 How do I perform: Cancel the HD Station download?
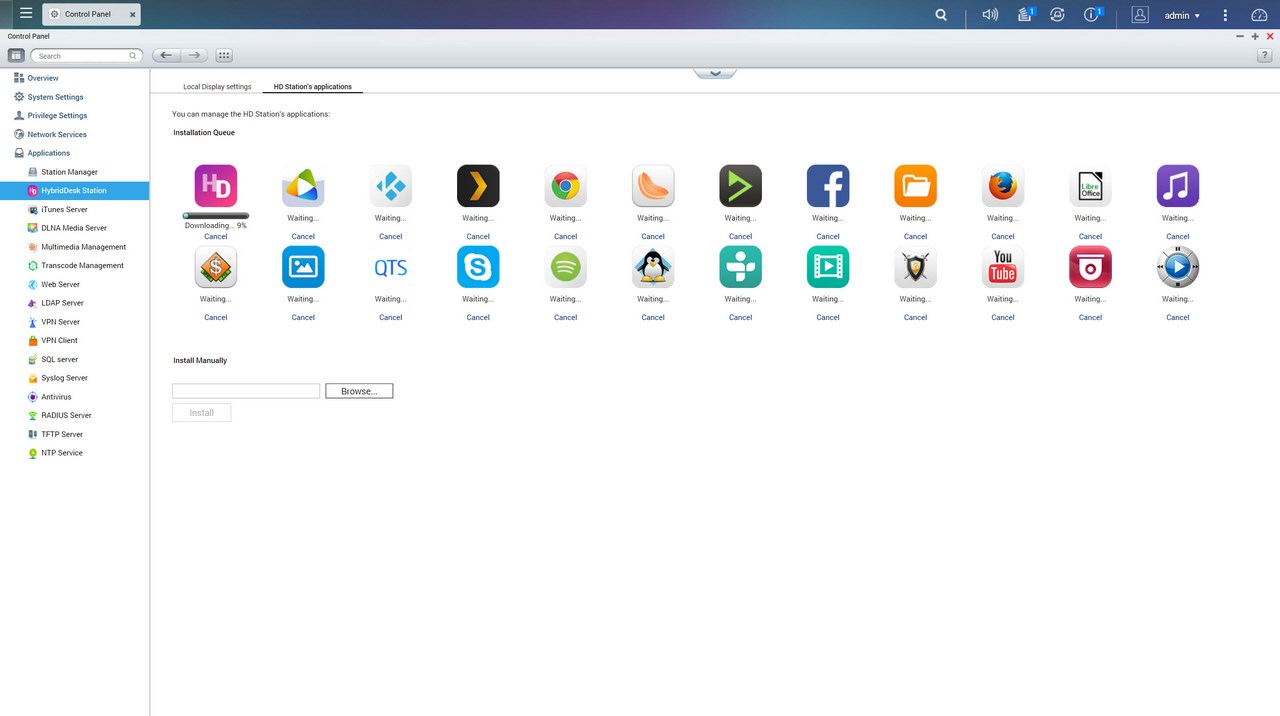(x=216, y=237)
